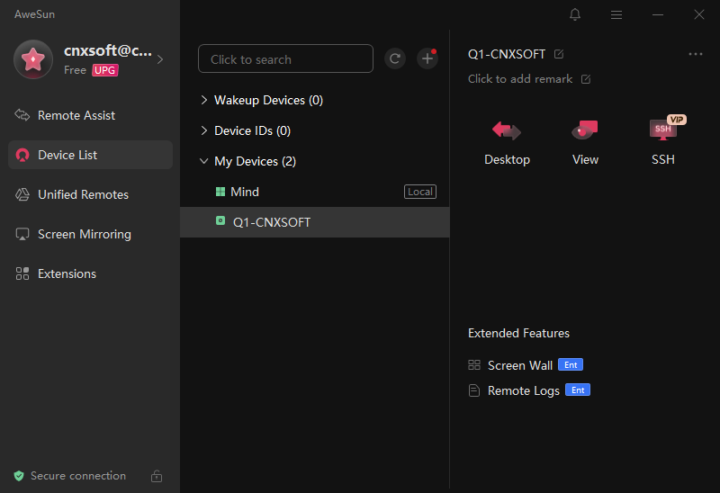Screen dimensions: 720x493
Task: Click the Remote Assist arrows icon
Action: [x=22, y=115]
